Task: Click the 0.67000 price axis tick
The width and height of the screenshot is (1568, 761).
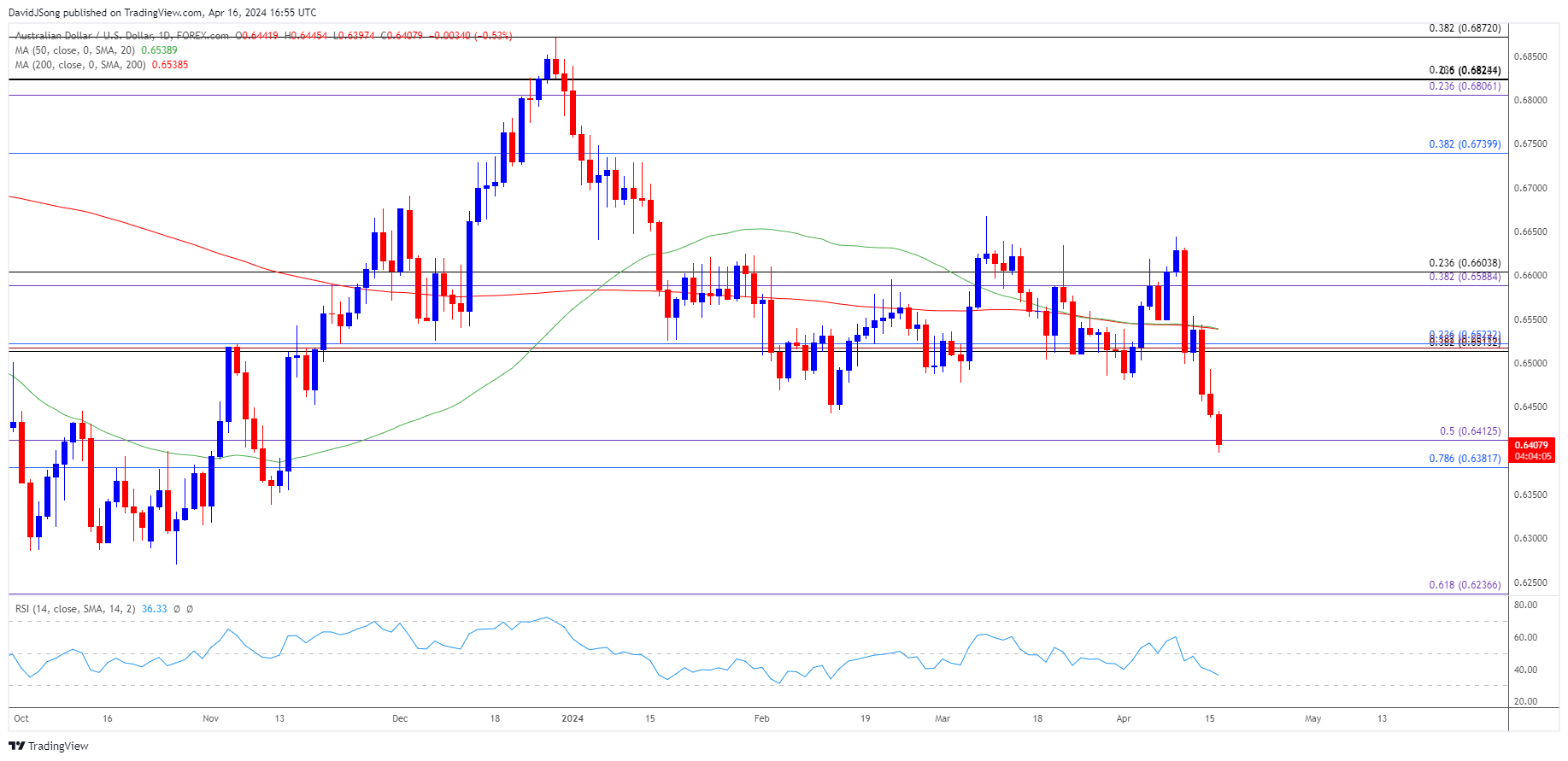Action: 1530,189
